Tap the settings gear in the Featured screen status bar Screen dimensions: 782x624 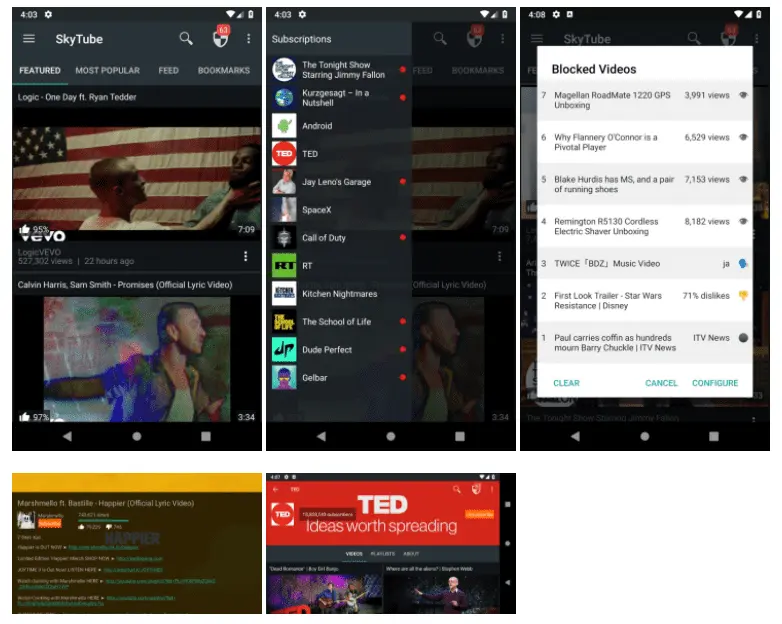[48, 14]
